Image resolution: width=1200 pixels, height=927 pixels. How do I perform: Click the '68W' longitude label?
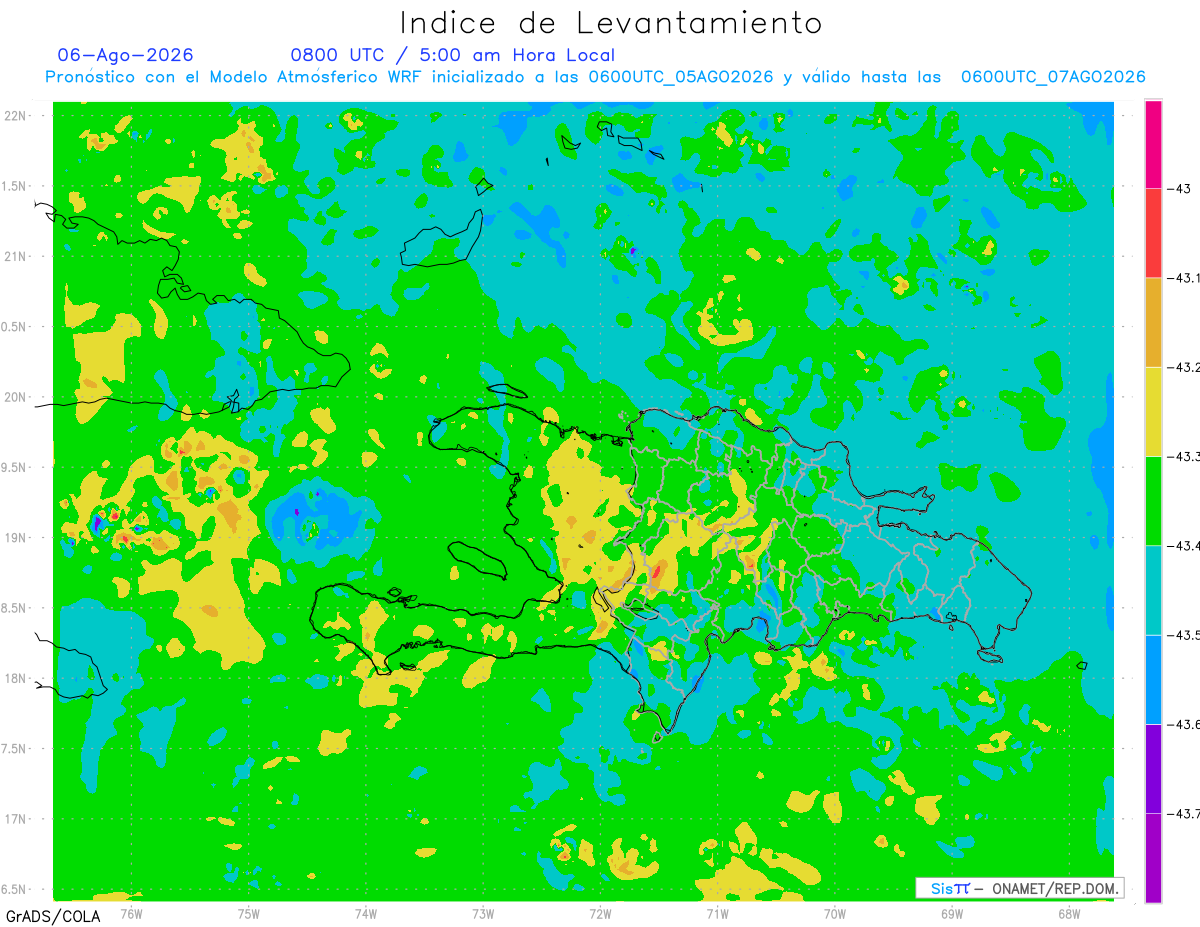coord(1069,913)
